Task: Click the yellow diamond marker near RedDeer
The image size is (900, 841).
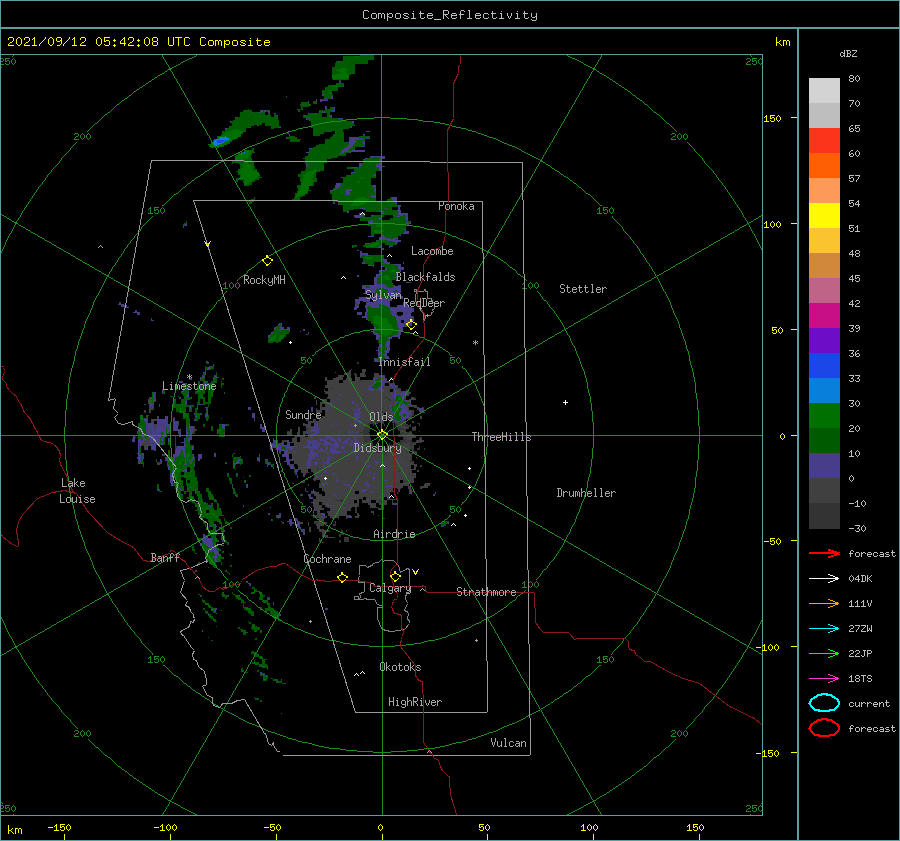Action: (411, 325)
